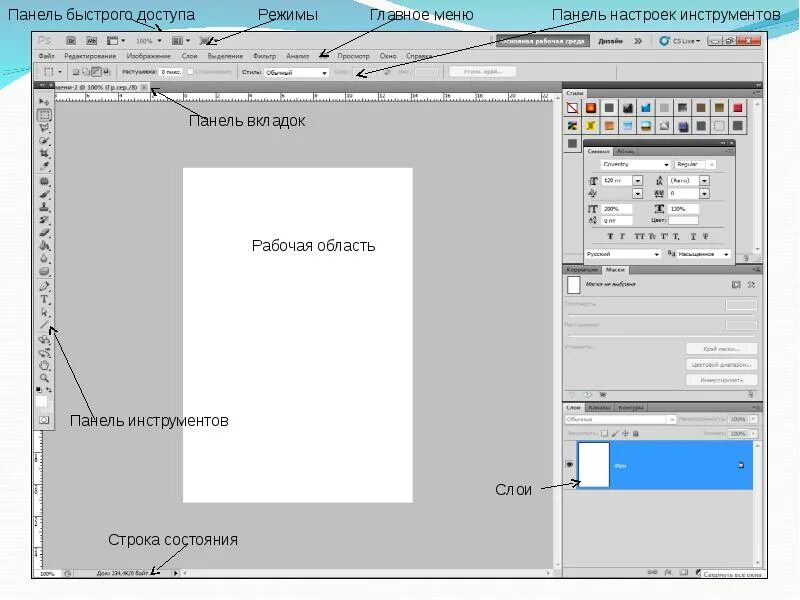This screenshot has height=600, width=800.
Task: Tick the anti-alias checkbox in the options bar
Action: click(x=190, y=72)
